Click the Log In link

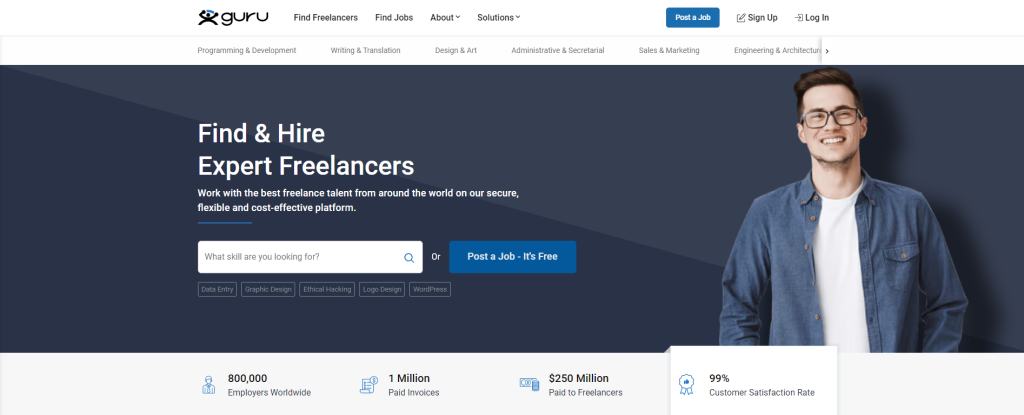tap(812, 18)
